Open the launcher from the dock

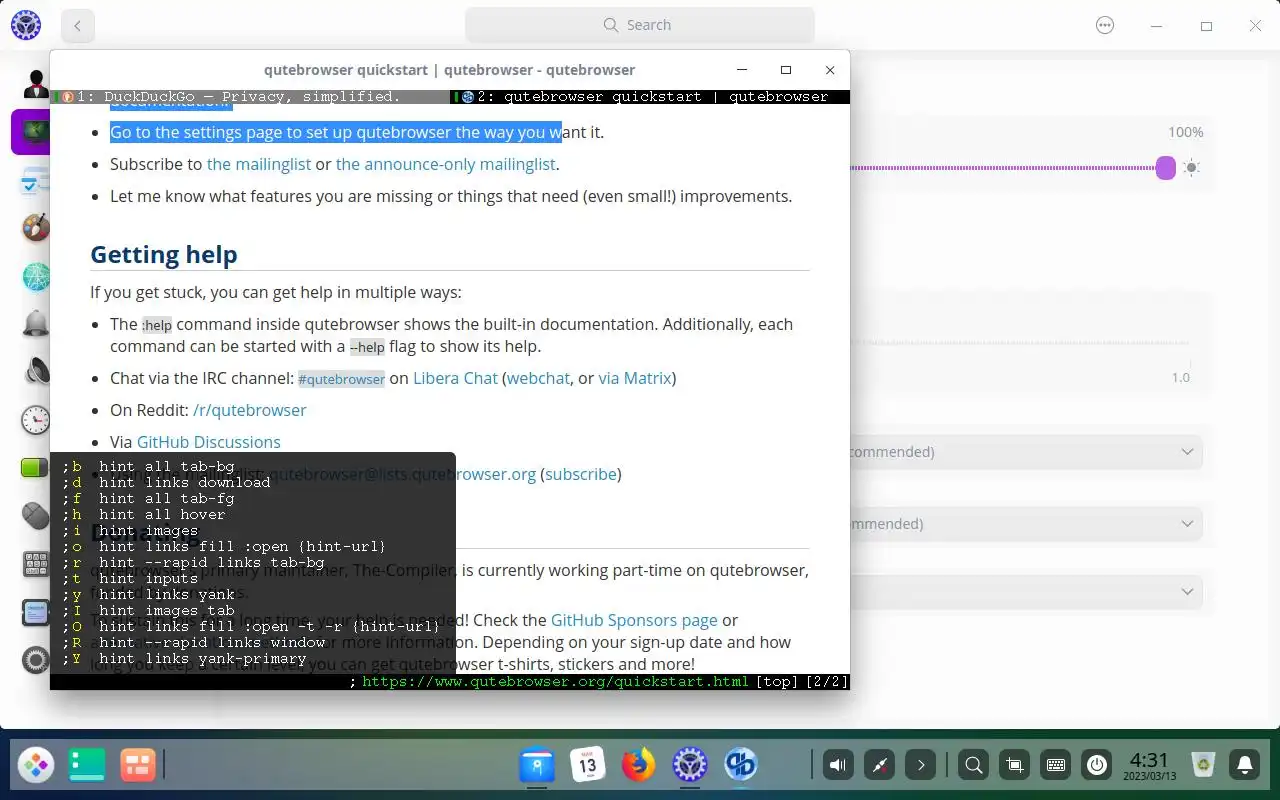[x=37, y=766]
